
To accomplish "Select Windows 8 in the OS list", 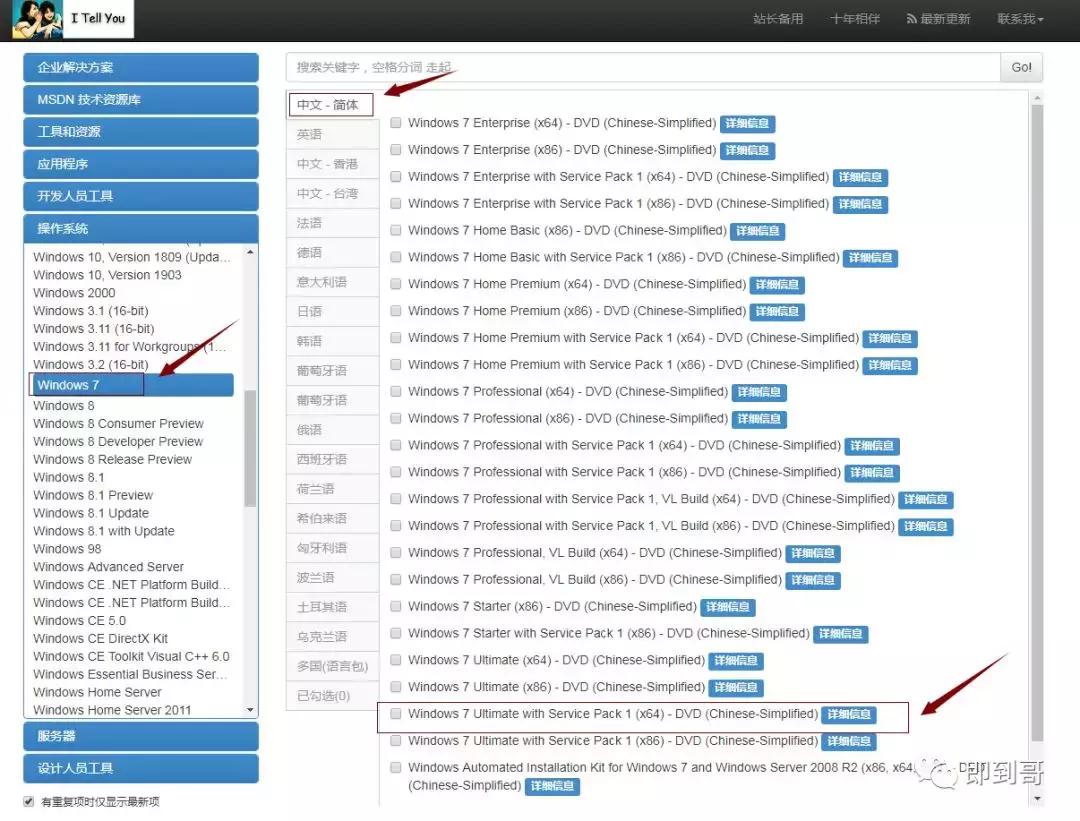I will click(64, 406).
